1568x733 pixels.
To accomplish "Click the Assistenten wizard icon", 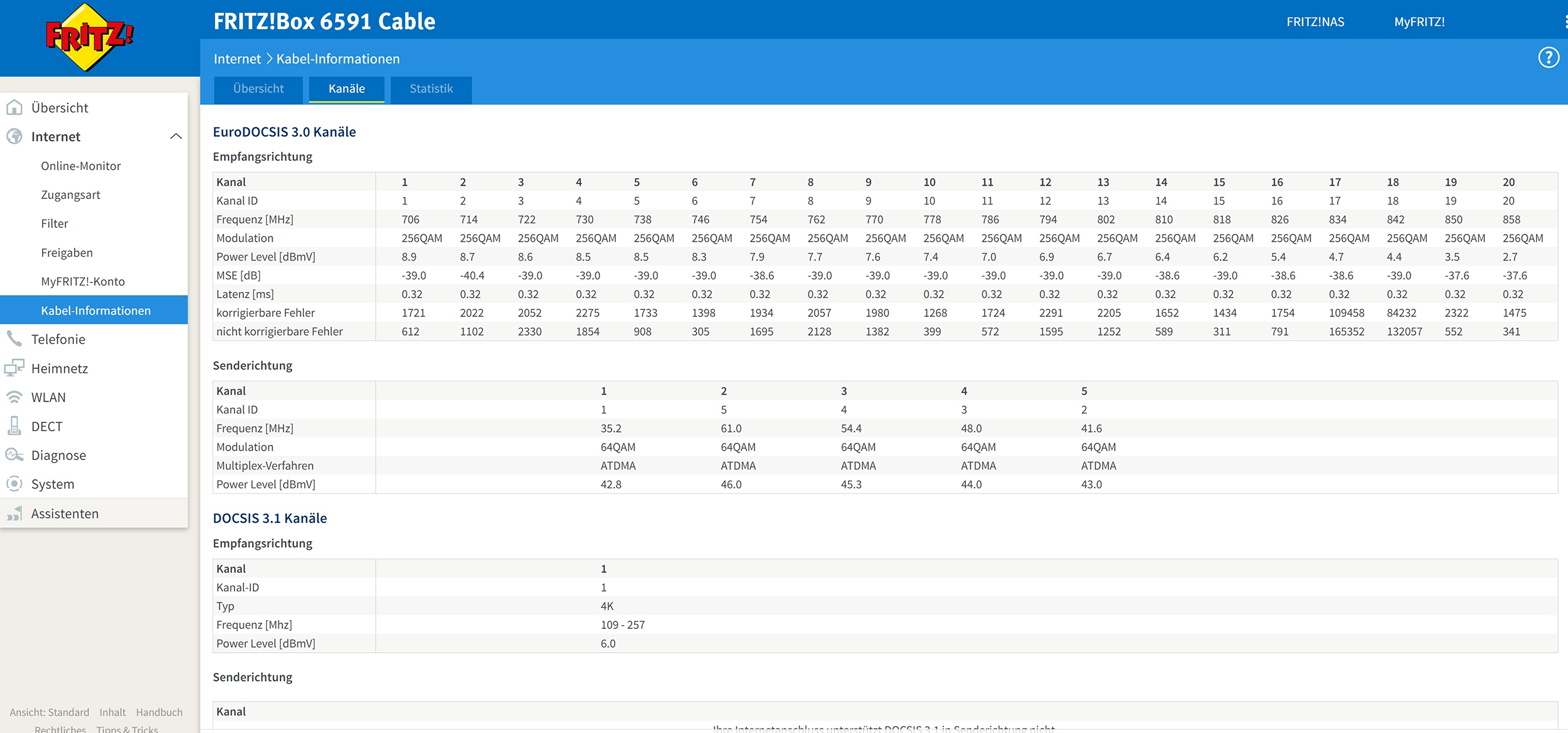I will tap(14, 513).
